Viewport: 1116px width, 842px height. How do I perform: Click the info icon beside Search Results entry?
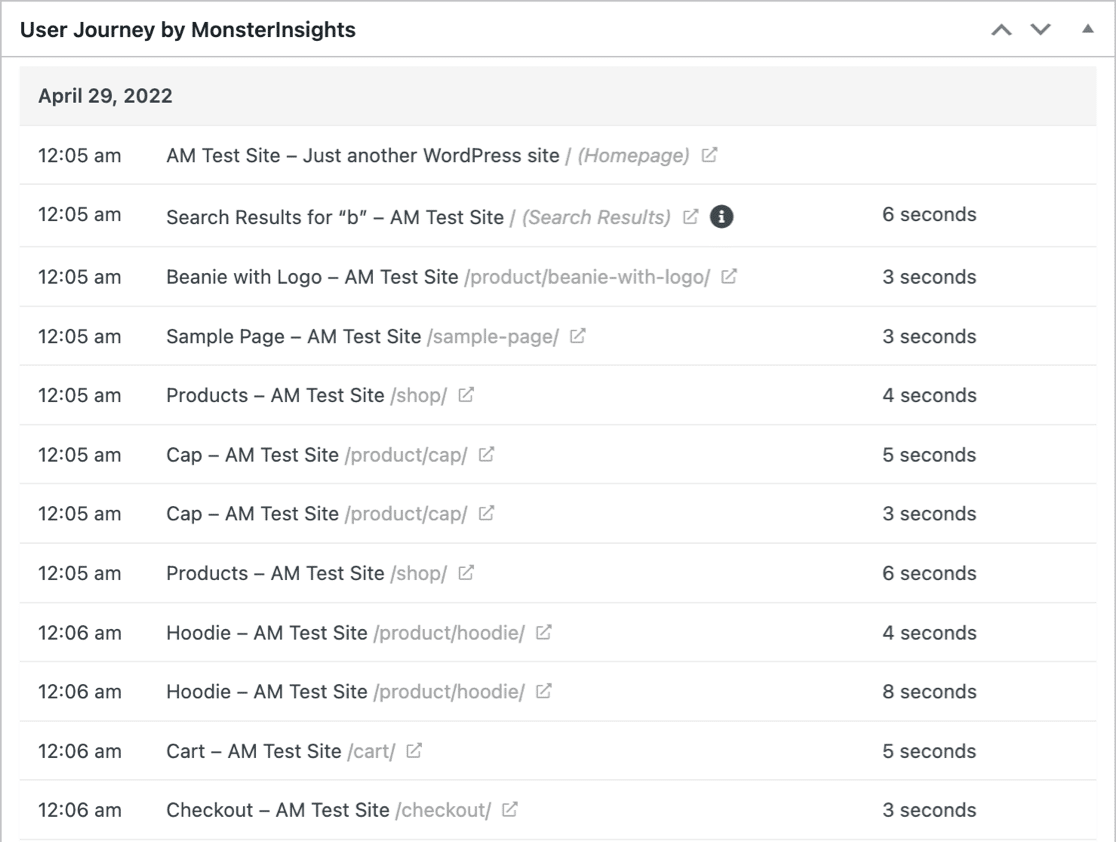click(x=722, y=216)
